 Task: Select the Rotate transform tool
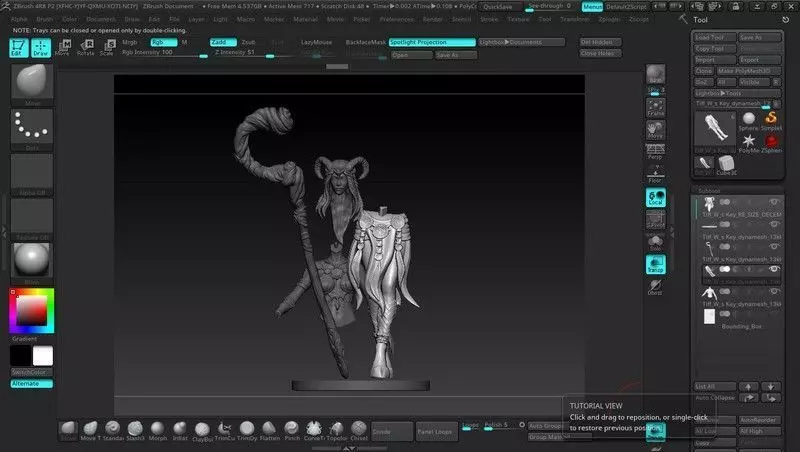pyautogui.click(x=85, y=47)
